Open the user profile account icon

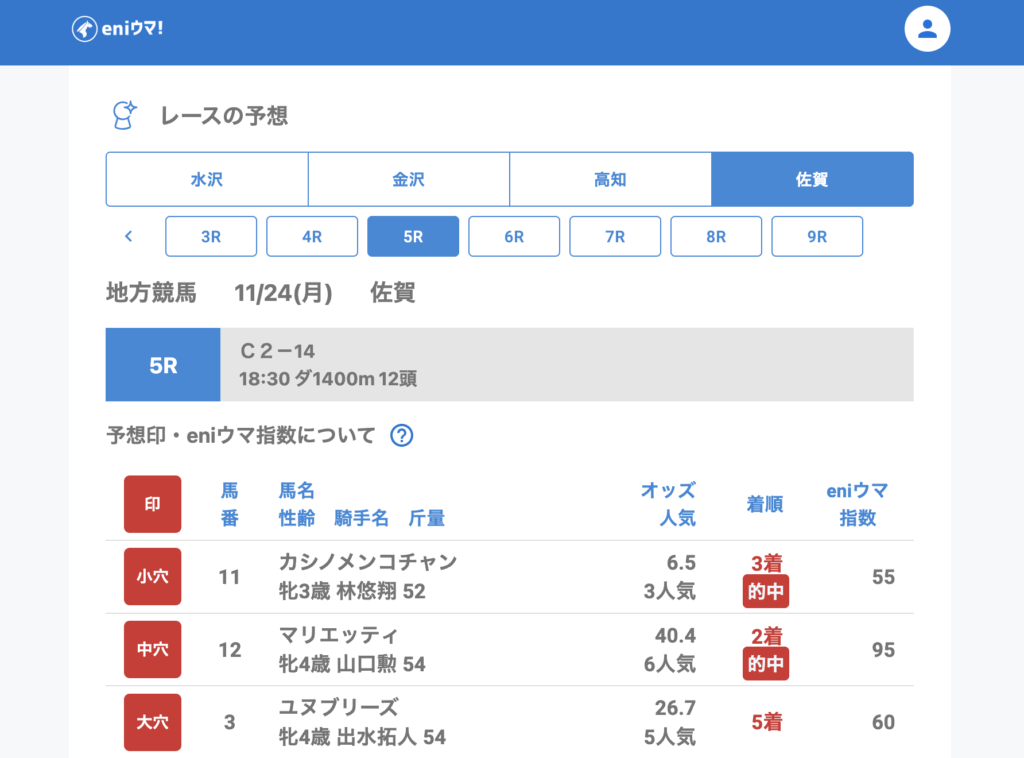click(926, 29)
